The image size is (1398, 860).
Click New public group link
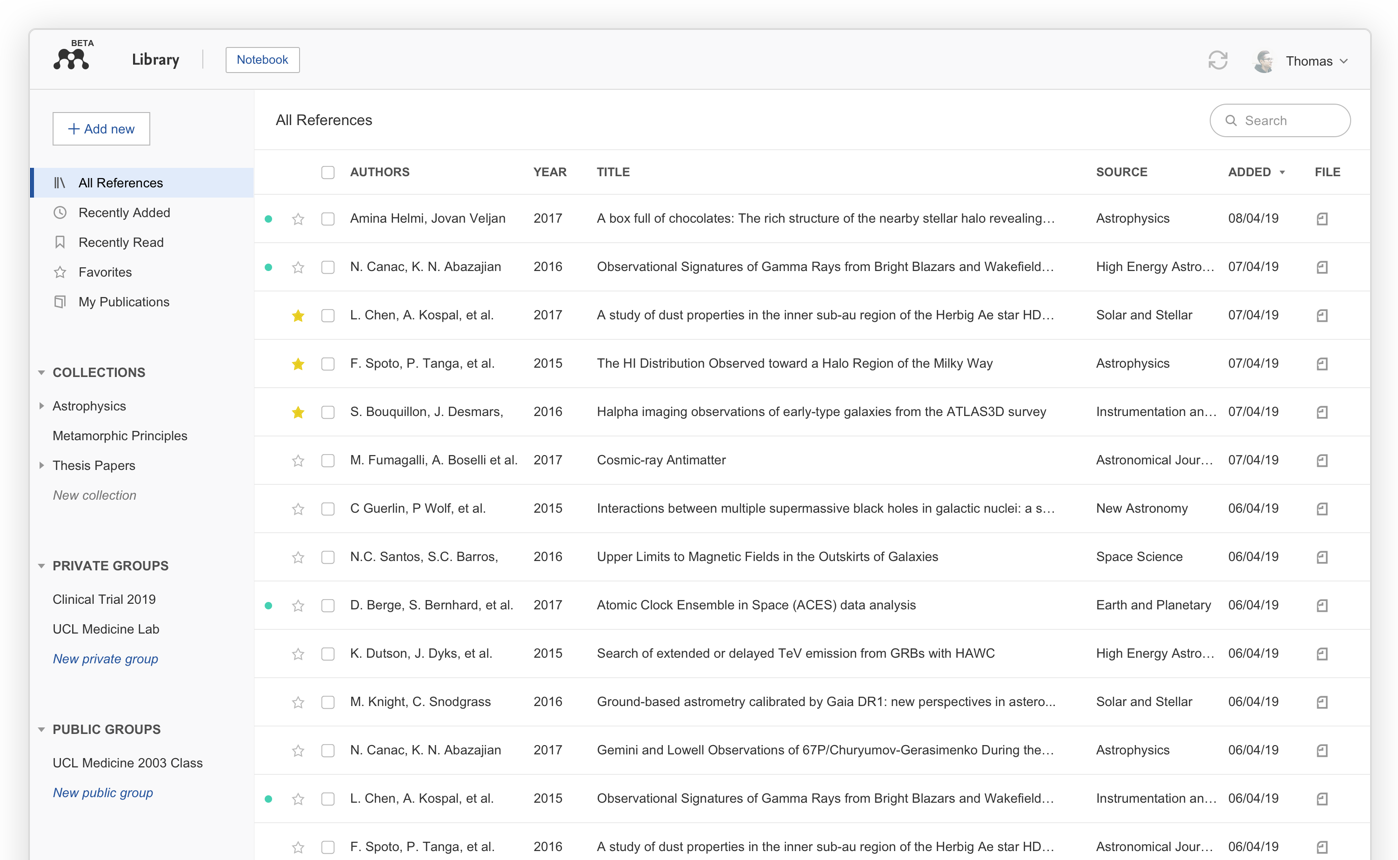[103, 793]
